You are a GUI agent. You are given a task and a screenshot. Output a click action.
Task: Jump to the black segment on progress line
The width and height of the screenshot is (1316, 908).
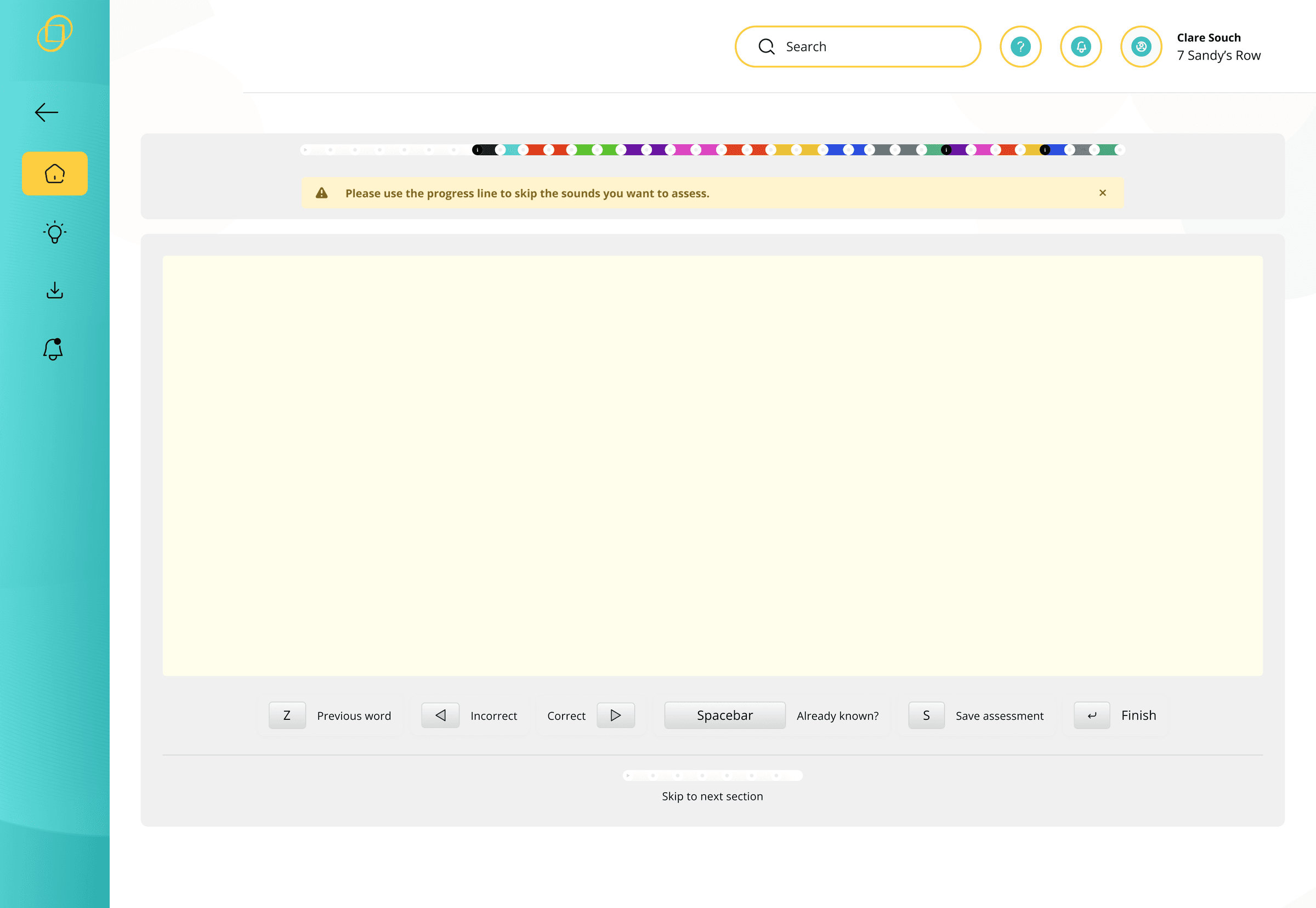(489, 150)
